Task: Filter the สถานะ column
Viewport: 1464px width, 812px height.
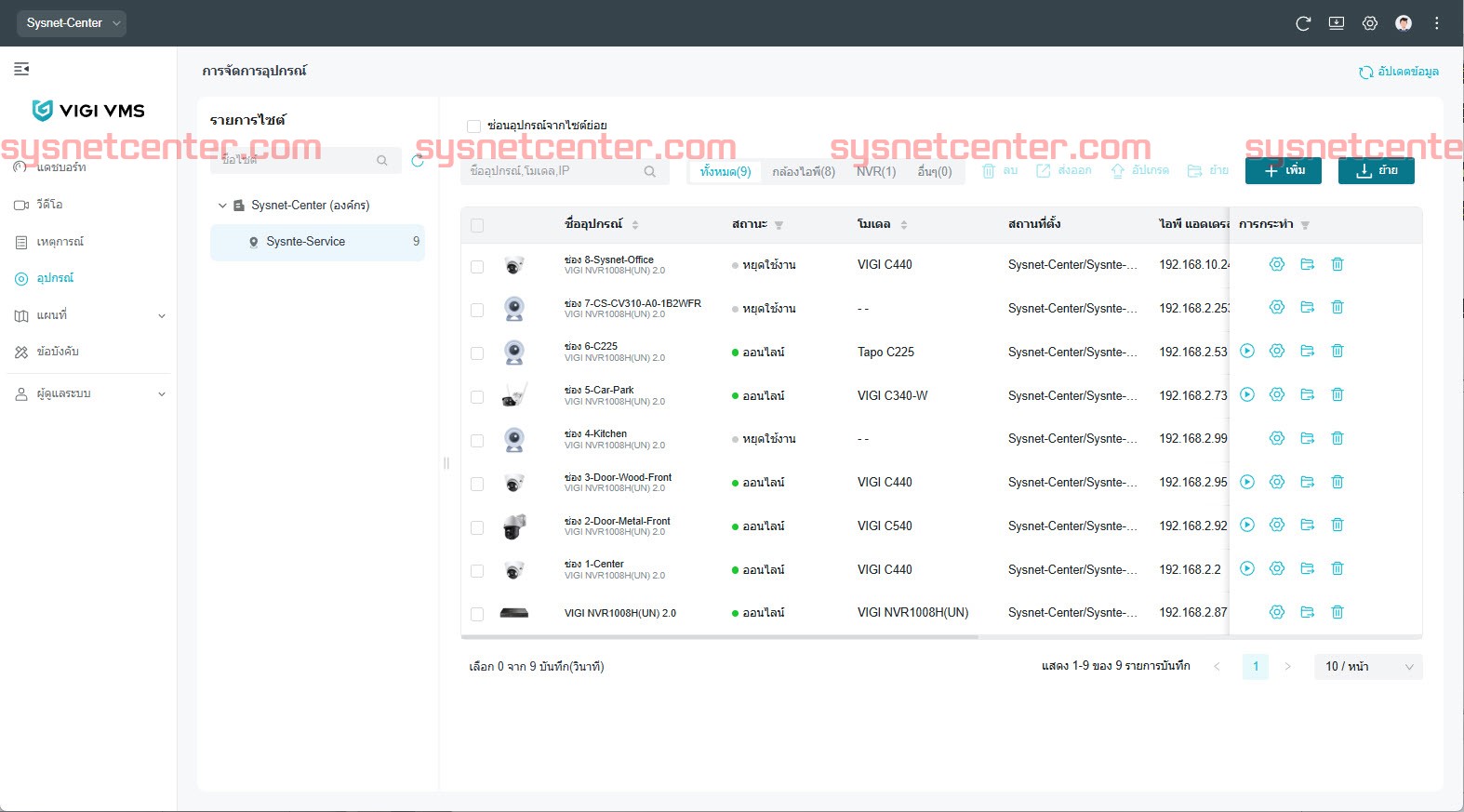Action: point(779,225)
